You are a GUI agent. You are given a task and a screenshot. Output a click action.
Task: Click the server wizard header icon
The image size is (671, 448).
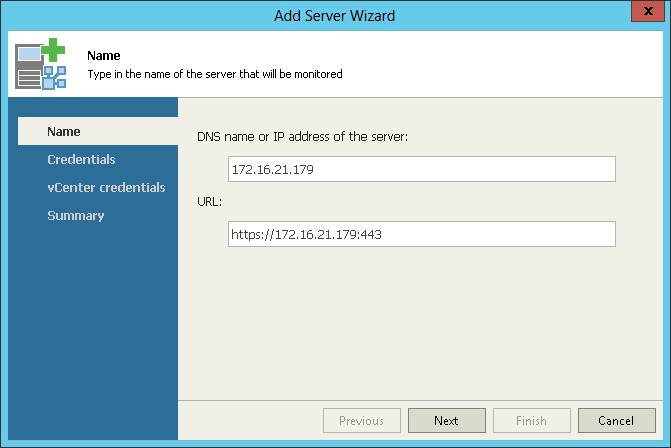41,64
